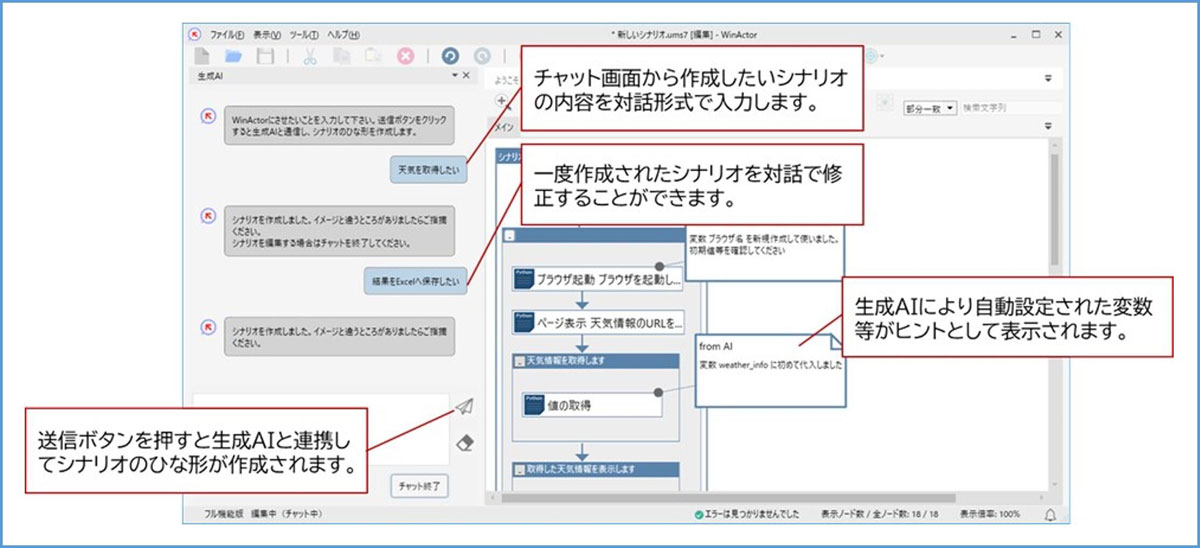Collapse the outer scenario group box

[510, 236]
